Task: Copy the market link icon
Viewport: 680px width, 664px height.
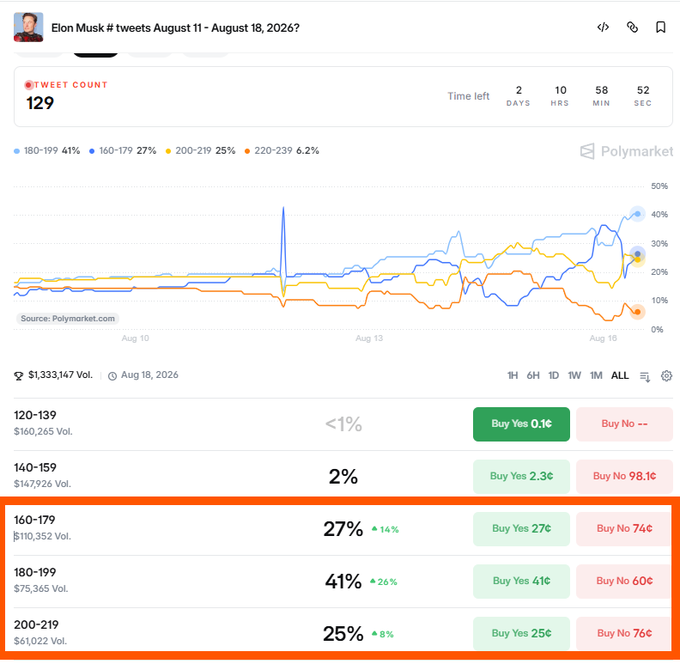Action: 632,27
